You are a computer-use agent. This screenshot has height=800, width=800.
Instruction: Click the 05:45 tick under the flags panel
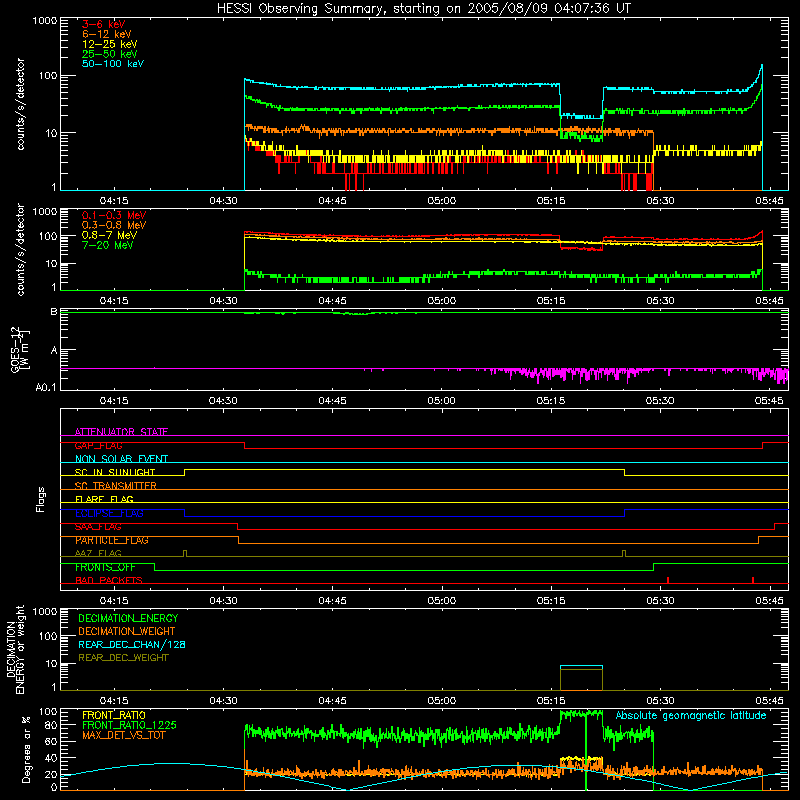tap(769, 601)
